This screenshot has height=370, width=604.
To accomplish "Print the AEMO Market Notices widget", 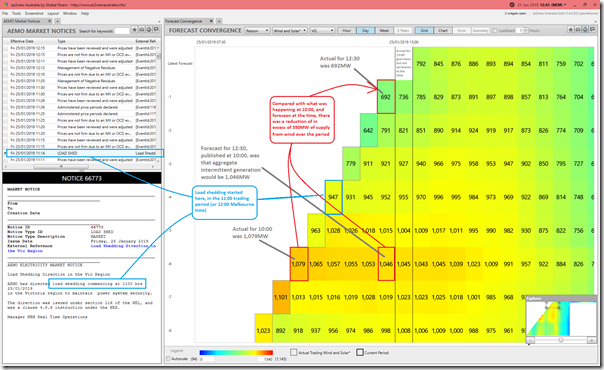I will pos(149,30).
